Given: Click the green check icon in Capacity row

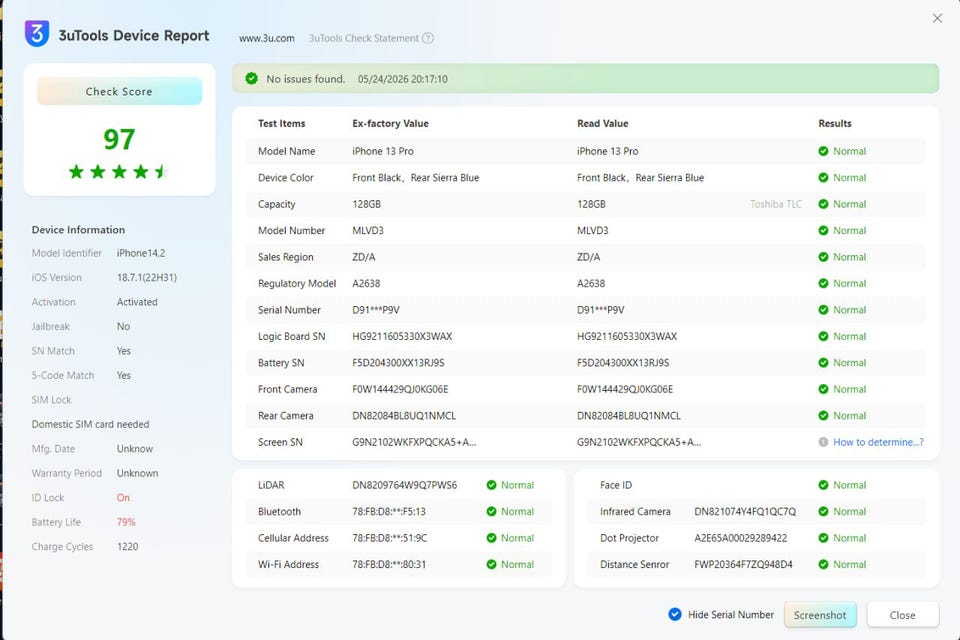Looking at the screenshot, I should point(823,204).
